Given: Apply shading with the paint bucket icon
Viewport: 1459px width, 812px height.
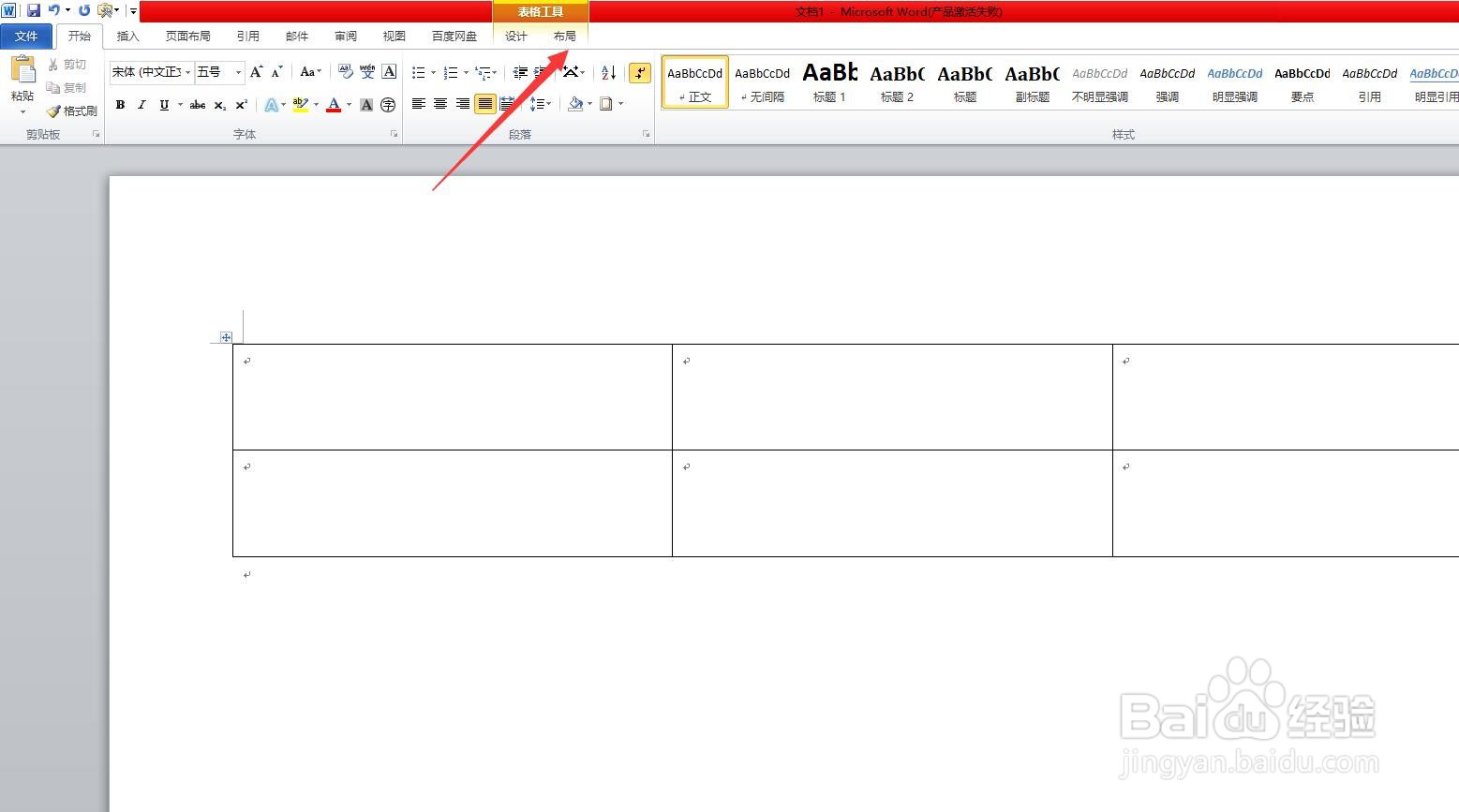Looking at the screenshot, I should [575, 104].
